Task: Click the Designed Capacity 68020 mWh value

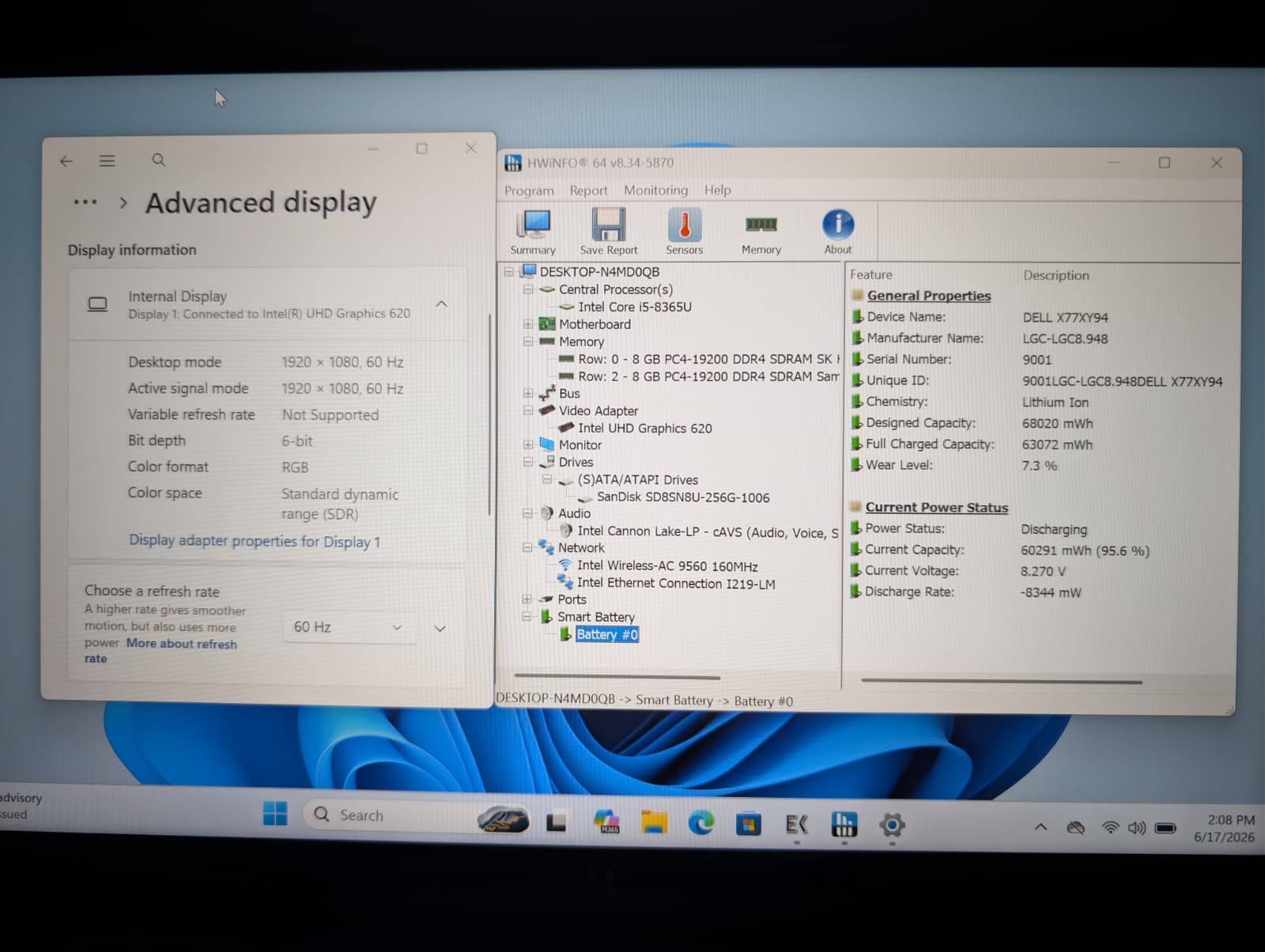Action: click(1057, 423)
